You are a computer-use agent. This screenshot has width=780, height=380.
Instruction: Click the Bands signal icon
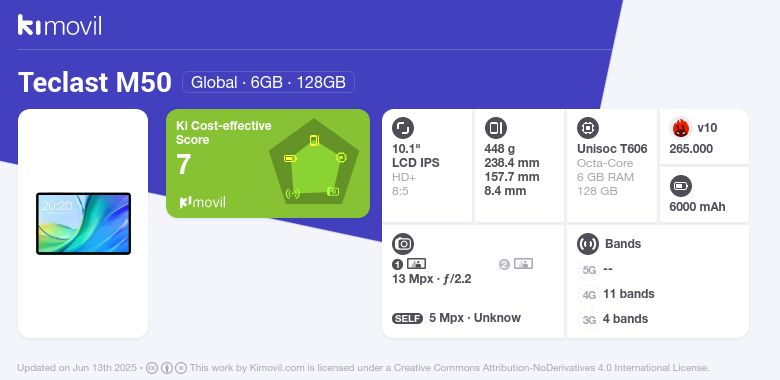[x=588, y=244]
